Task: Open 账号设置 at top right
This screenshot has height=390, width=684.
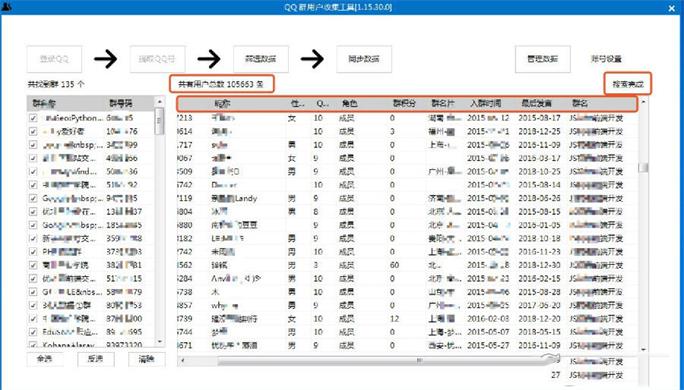Action: (606, 59)
